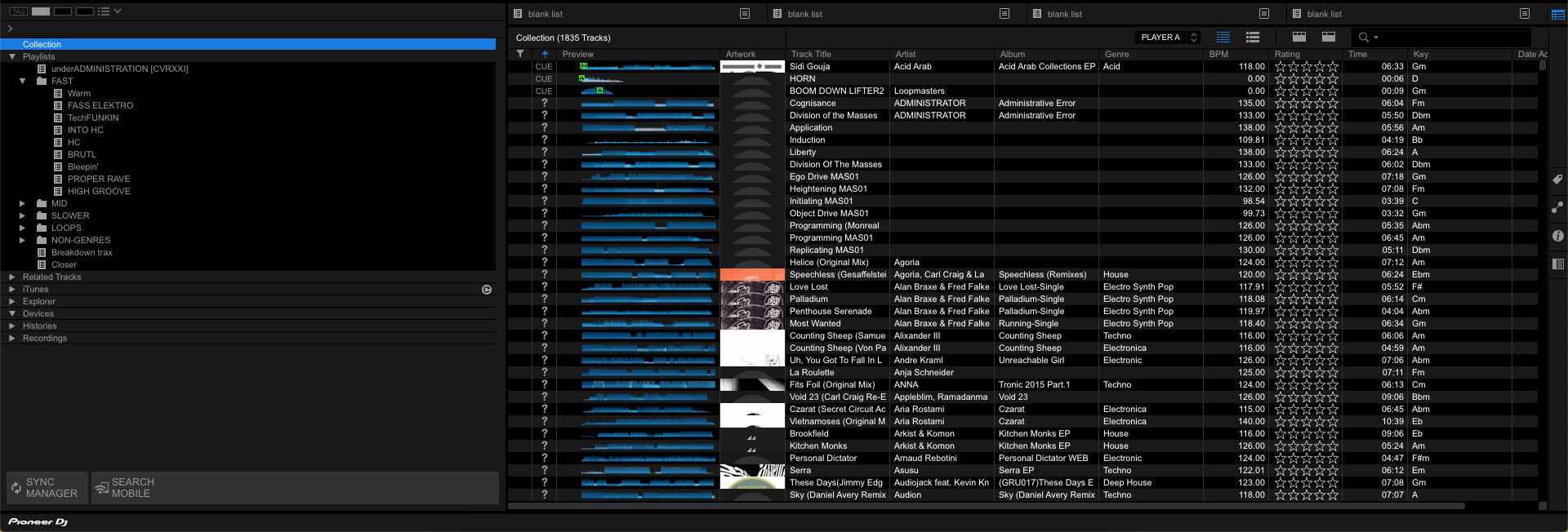Seek in Cognisance preview waveform
The height and width of the screenshot is (532, 1568).
[648, 104]
